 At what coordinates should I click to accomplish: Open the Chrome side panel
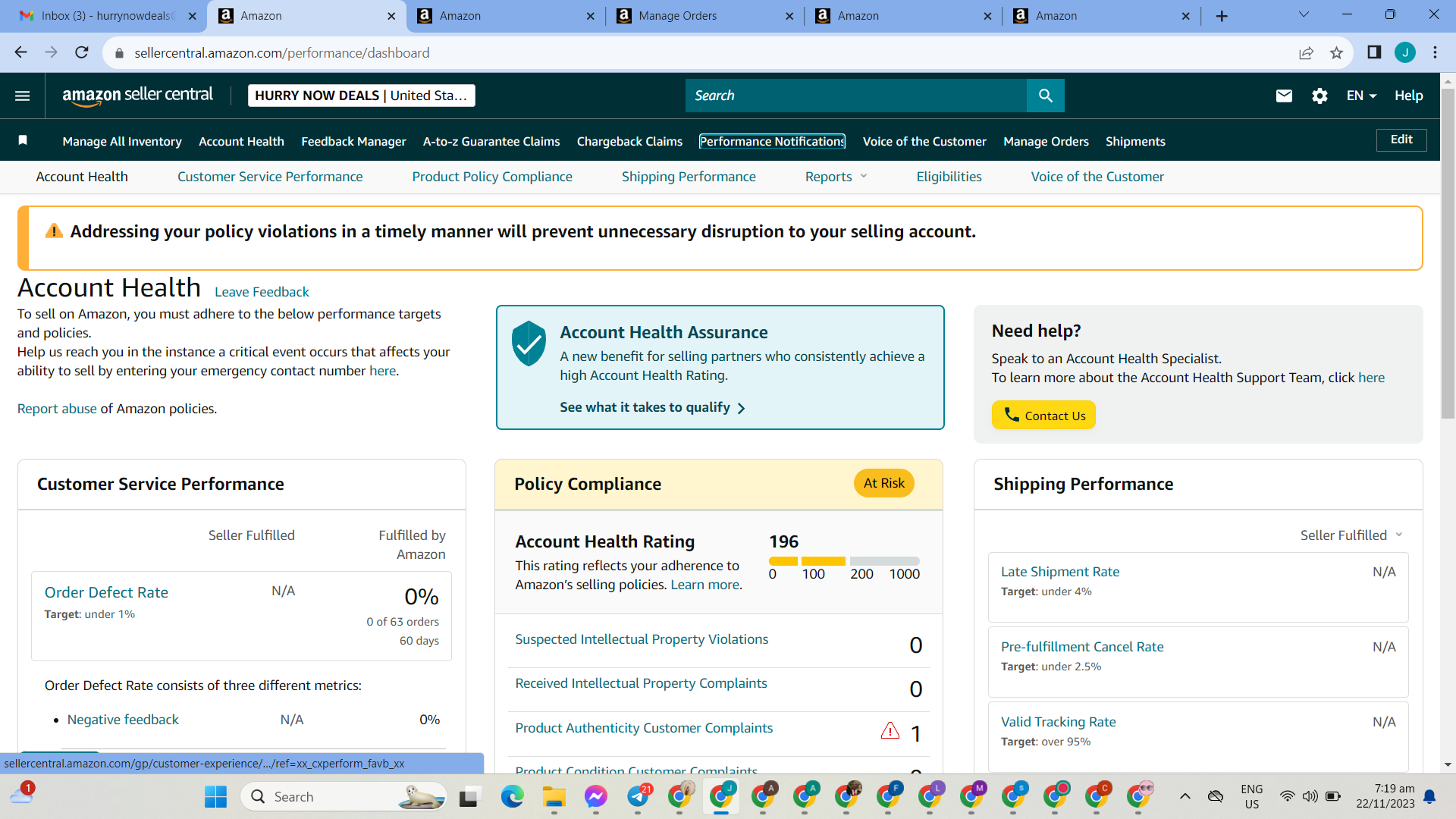click(x=1374, y=52)
